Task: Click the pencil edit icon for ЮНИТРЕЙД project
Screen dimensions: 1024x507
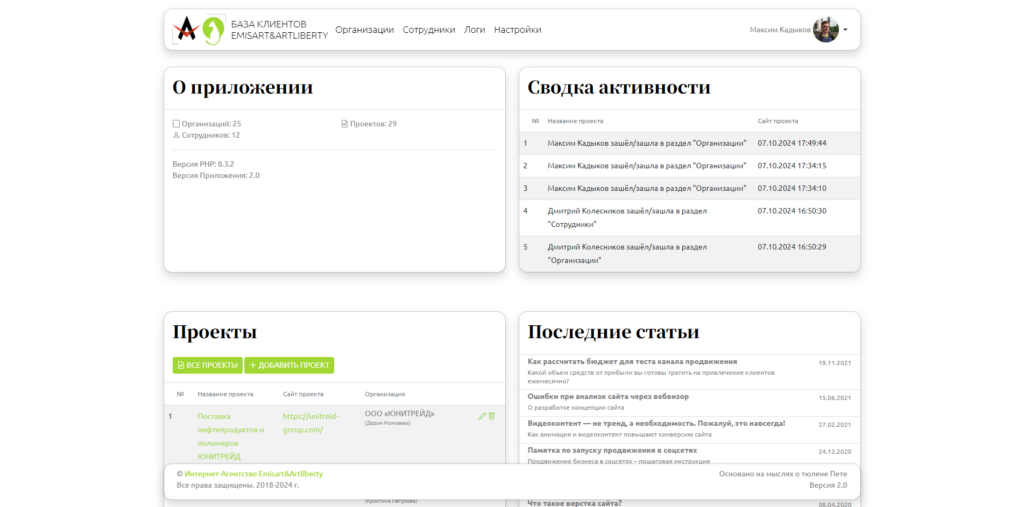Action: tap(482, 416)
